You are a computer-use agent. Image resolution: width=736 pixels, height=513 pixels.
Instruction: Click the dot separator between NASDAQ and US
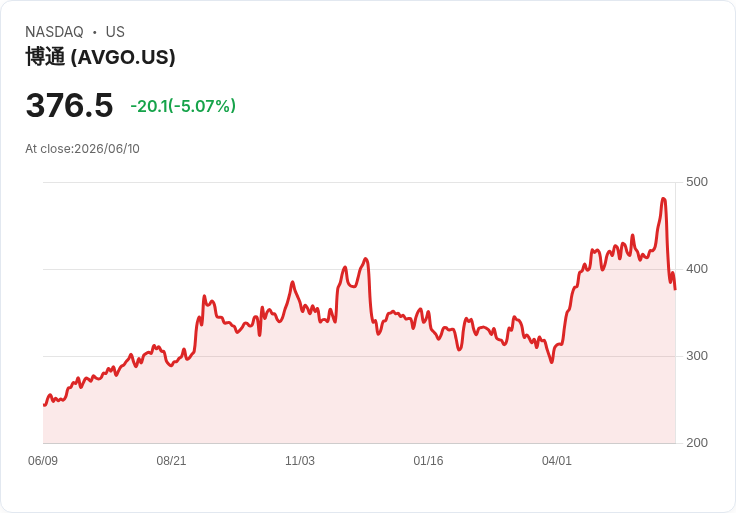tap(94, 32)
